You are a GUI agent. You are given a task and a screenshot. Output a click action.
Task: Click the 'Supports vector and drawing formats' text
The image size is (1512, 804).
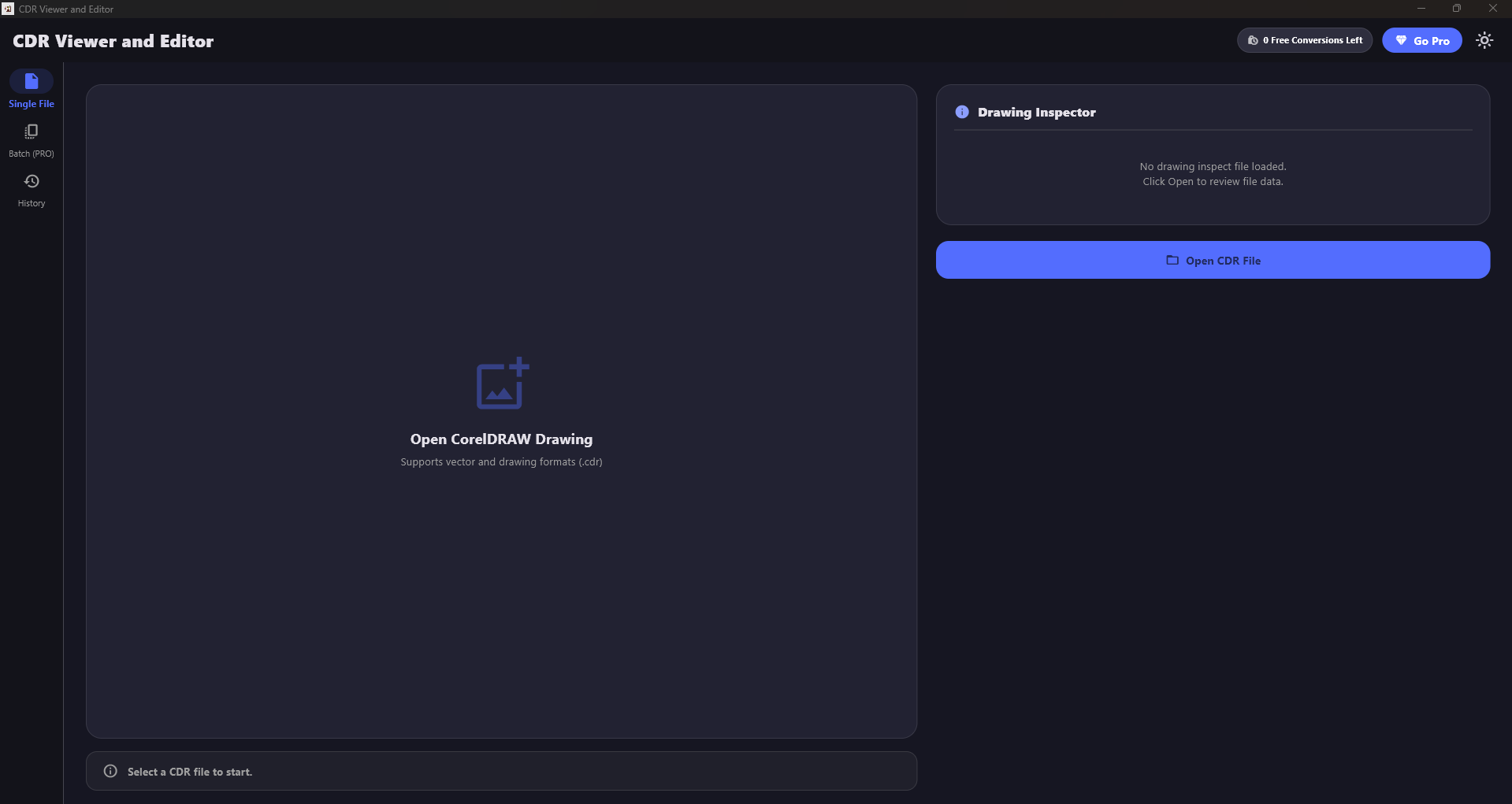point(501,462)
